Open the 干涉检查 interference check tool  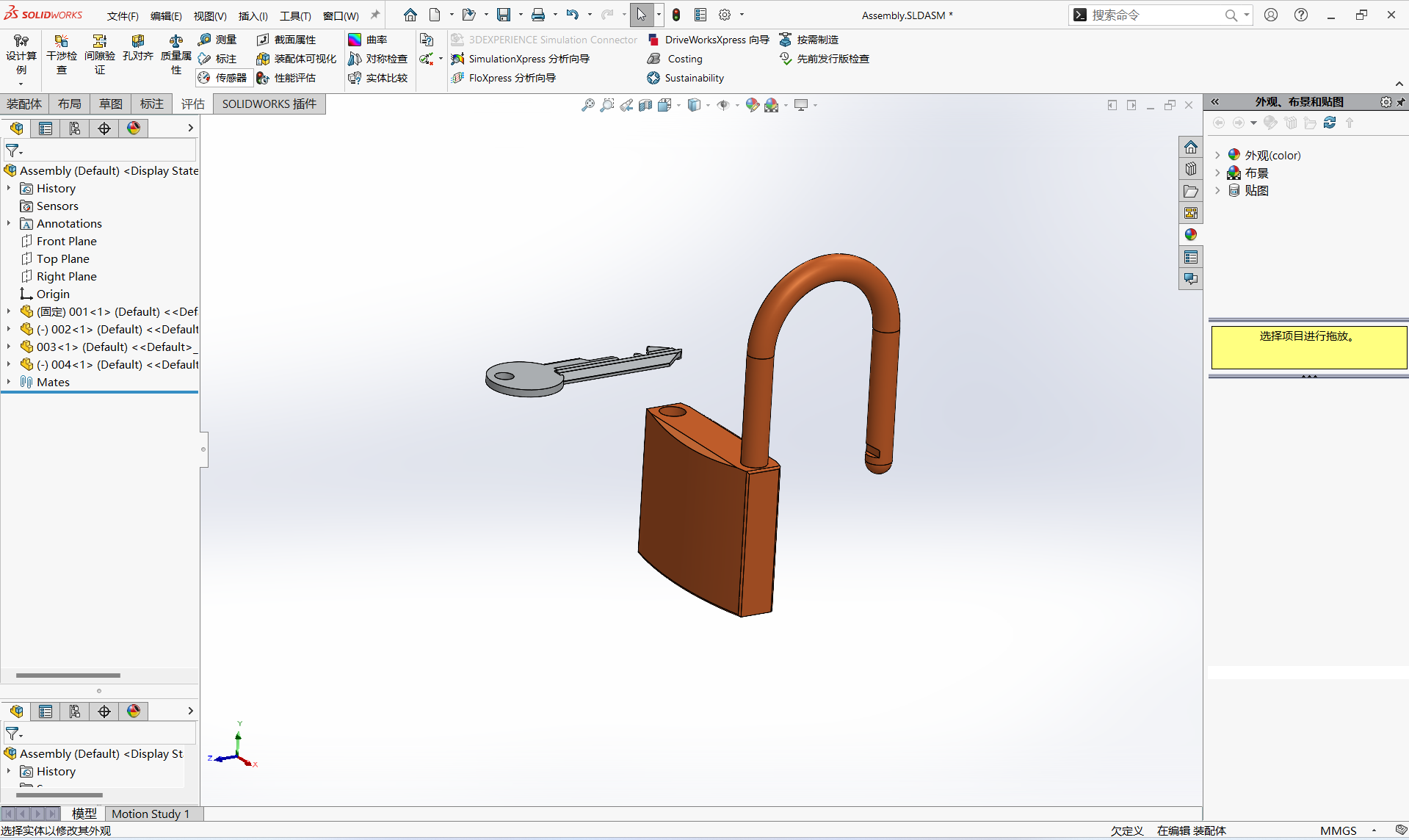click(x=62, y=54)
